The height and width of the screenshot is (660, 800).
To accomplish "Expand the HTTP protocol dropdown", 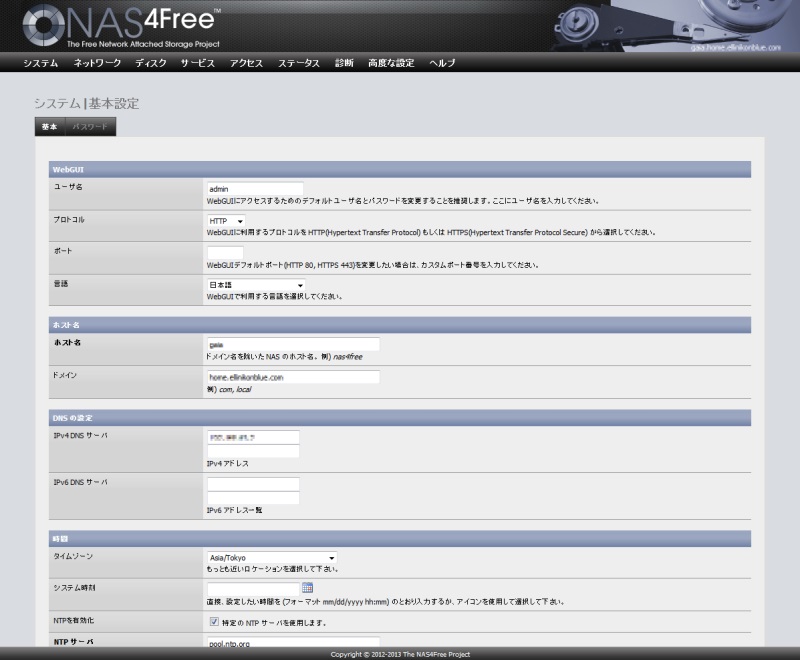I will 226,221.
